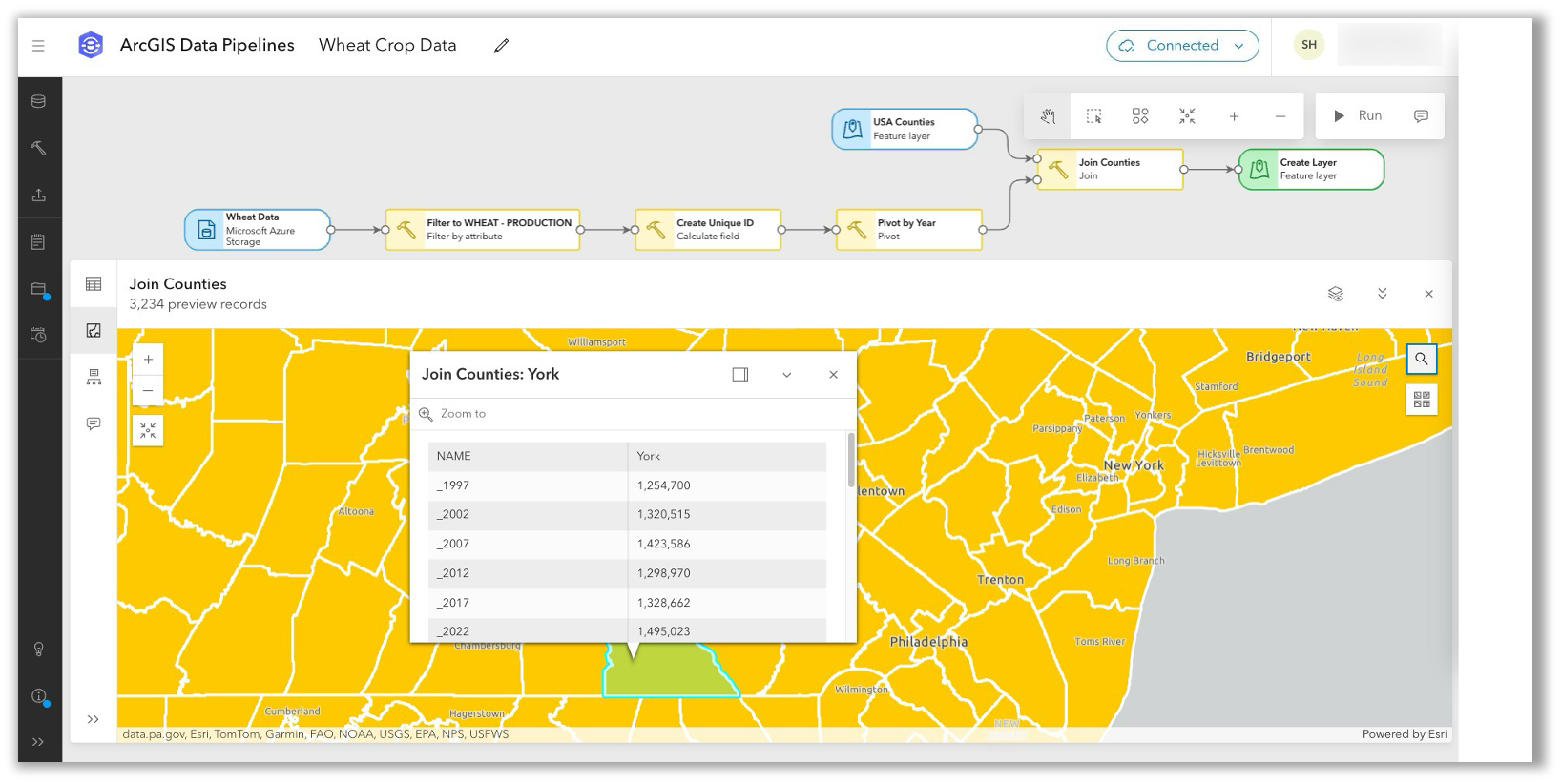Click the York name value cell
The height and width of the screenshot is (784, 1561).
(x=727, y=456)
